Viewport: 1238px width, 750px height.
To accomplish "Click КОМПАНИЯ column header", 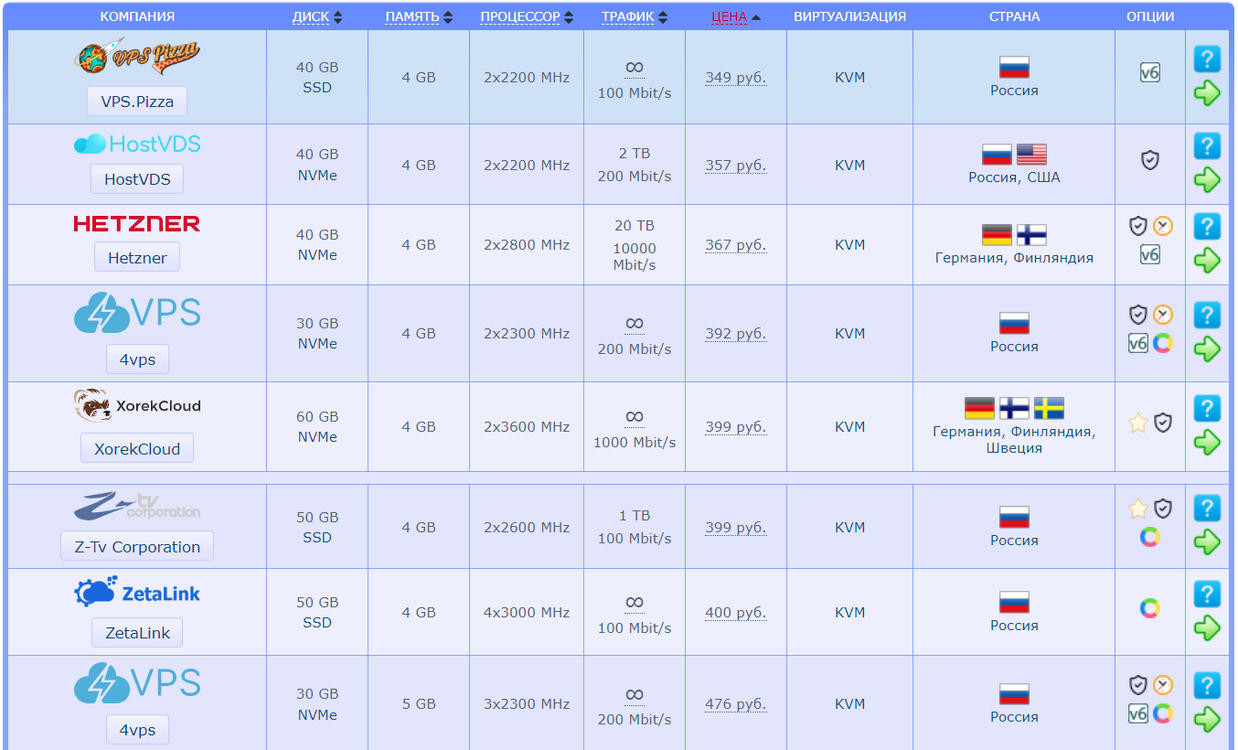I will tap(137, 16).
